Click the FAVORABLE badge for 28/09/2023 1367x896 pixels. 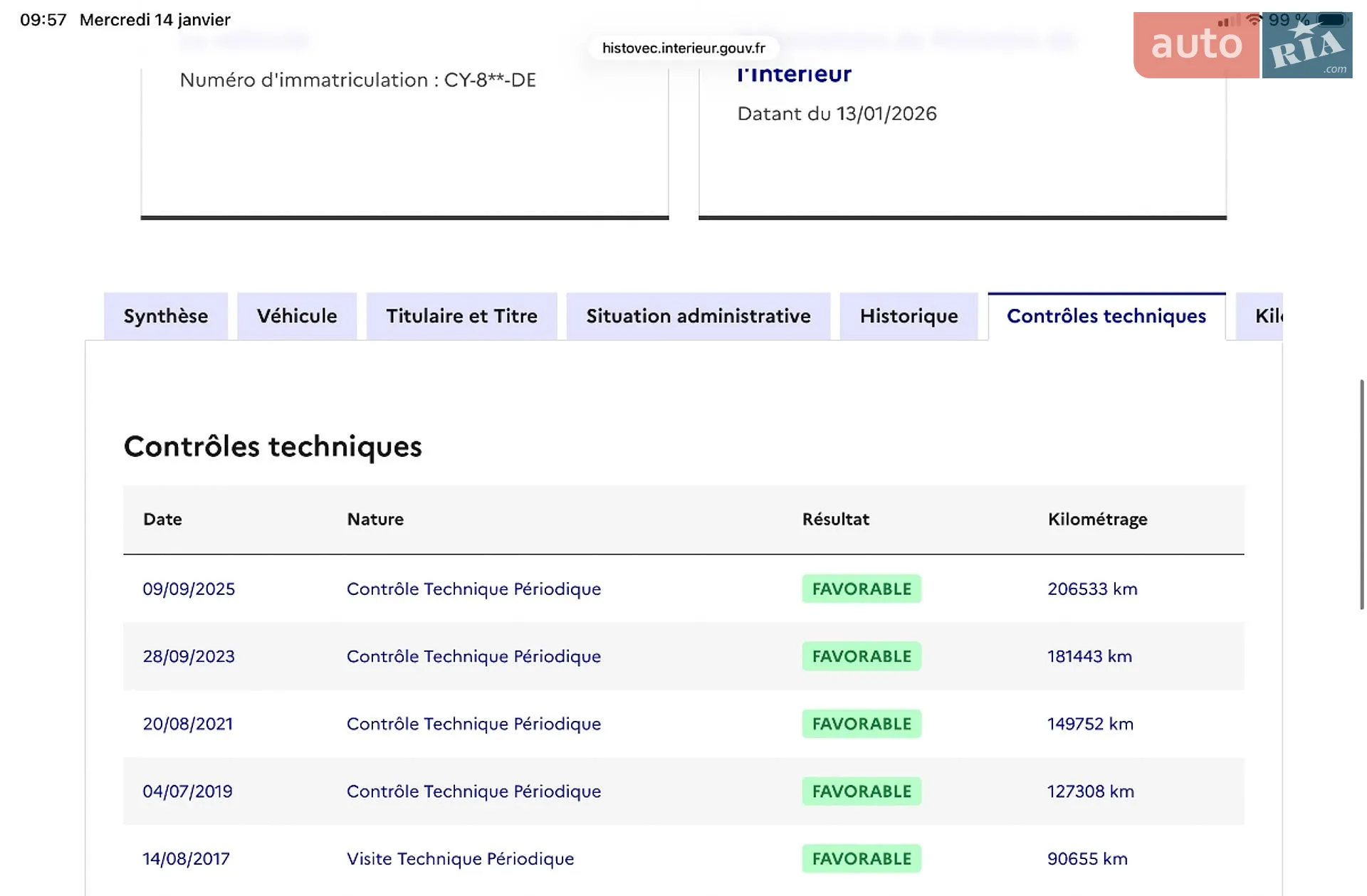861,656
